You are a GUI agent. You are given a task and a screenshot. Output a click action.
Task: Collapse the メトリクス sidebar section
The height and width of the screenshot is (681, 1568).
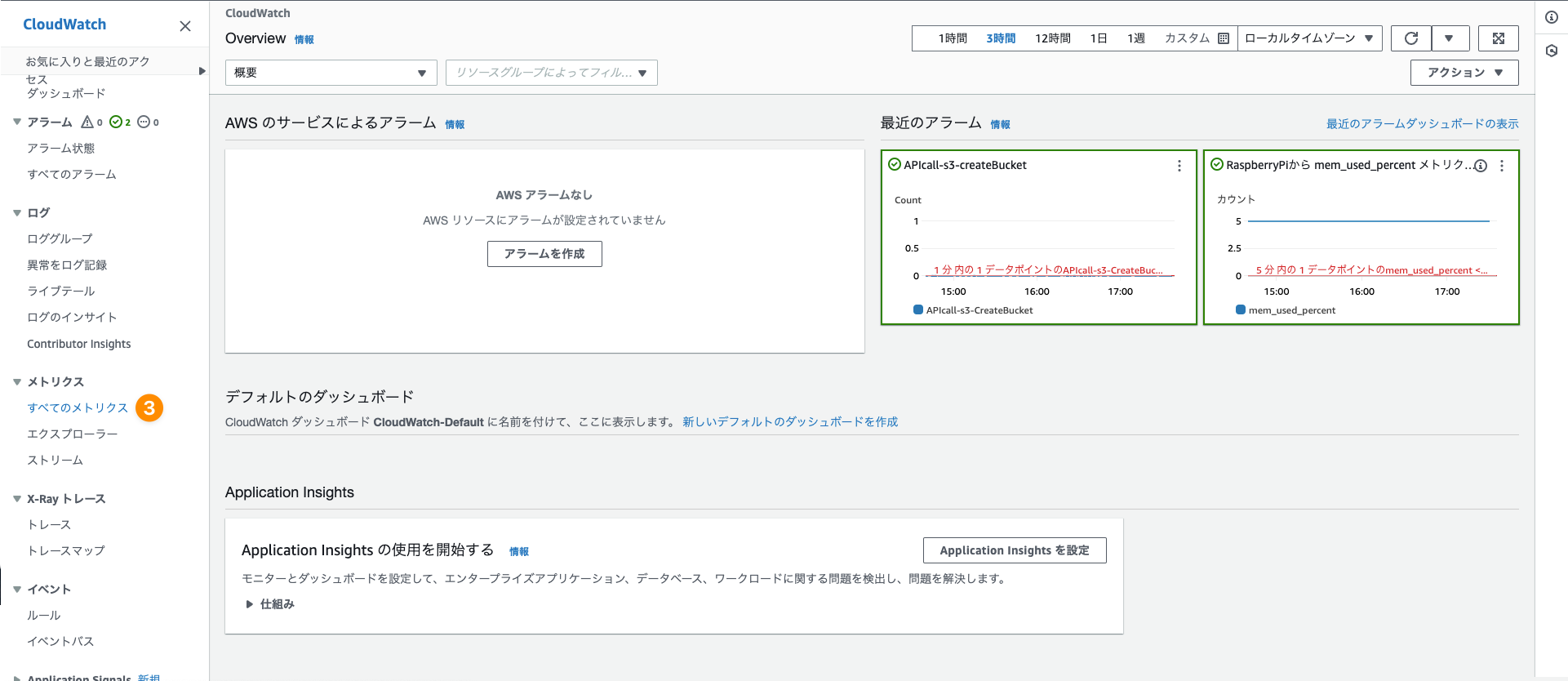pos(17,381)
